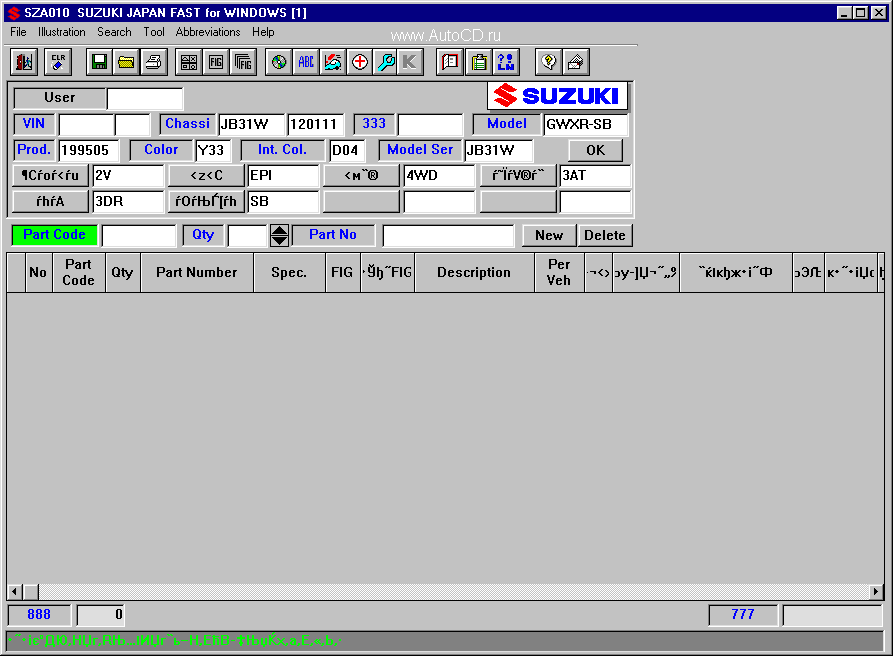Click the four-panel grid toolbar icon
Viewport: 893px width, 656px height.
(x=189, y=62)
